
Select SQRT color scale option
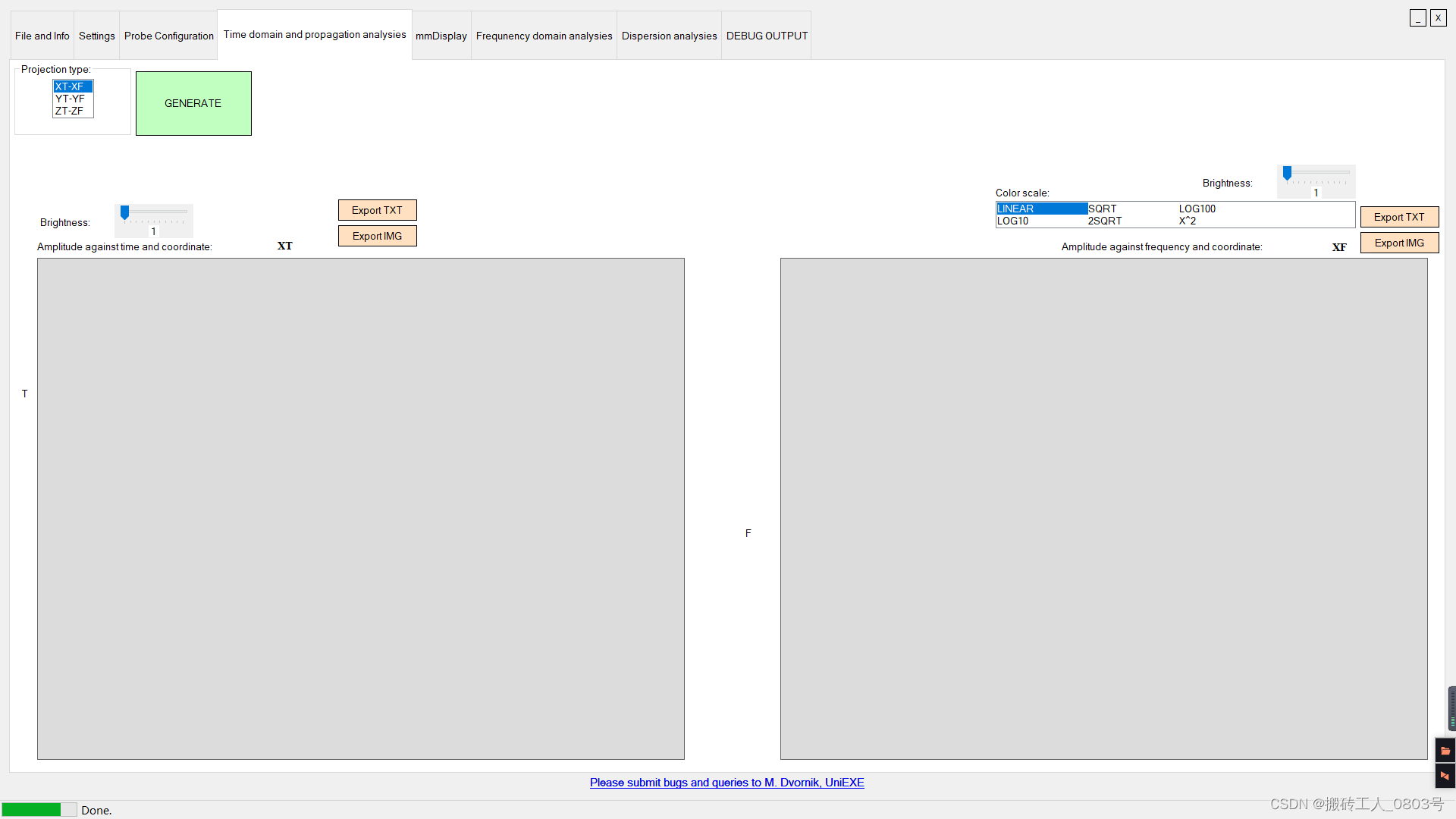(1101, 208)
